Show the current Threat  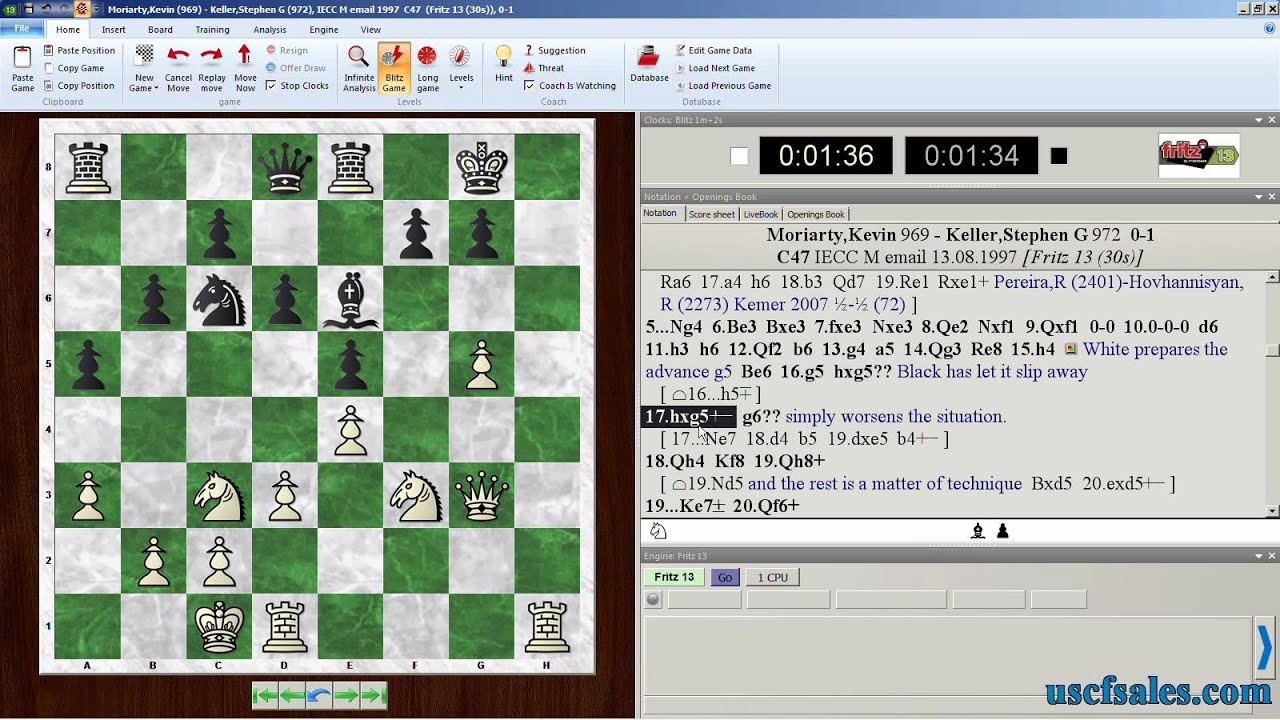coord(543,68)
